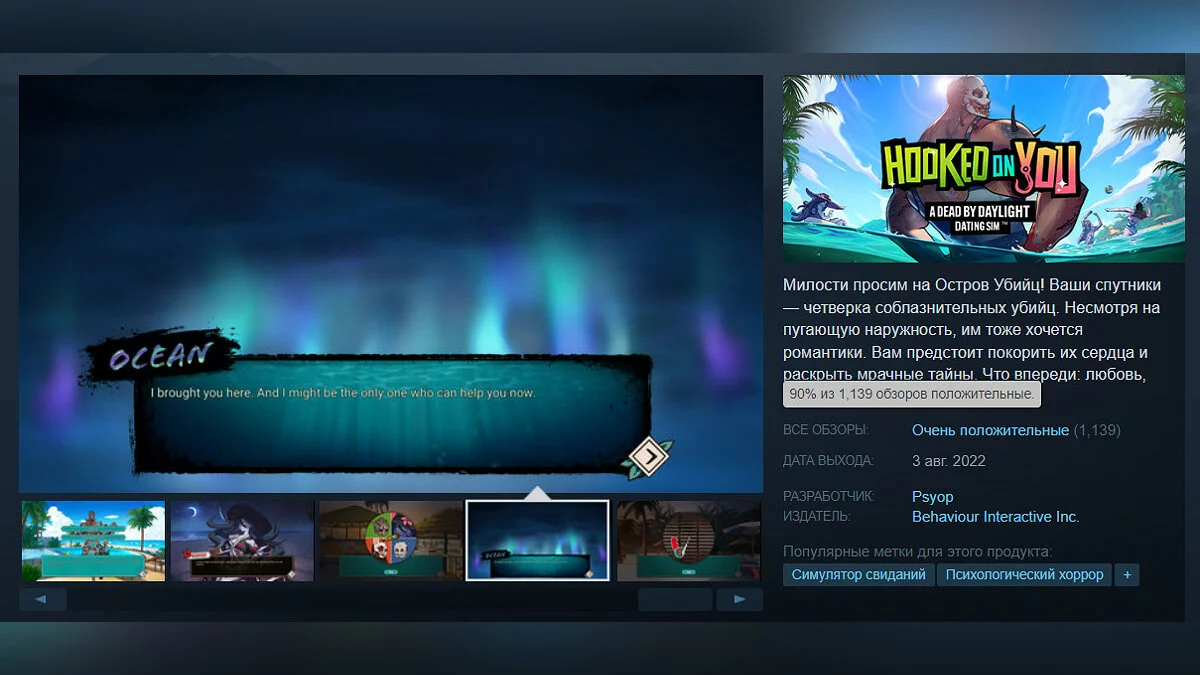Viewport: 1200px width, 675px height.
Task: Select the 'Симулятор свиданий' tag
Action: tap(859, 575)
